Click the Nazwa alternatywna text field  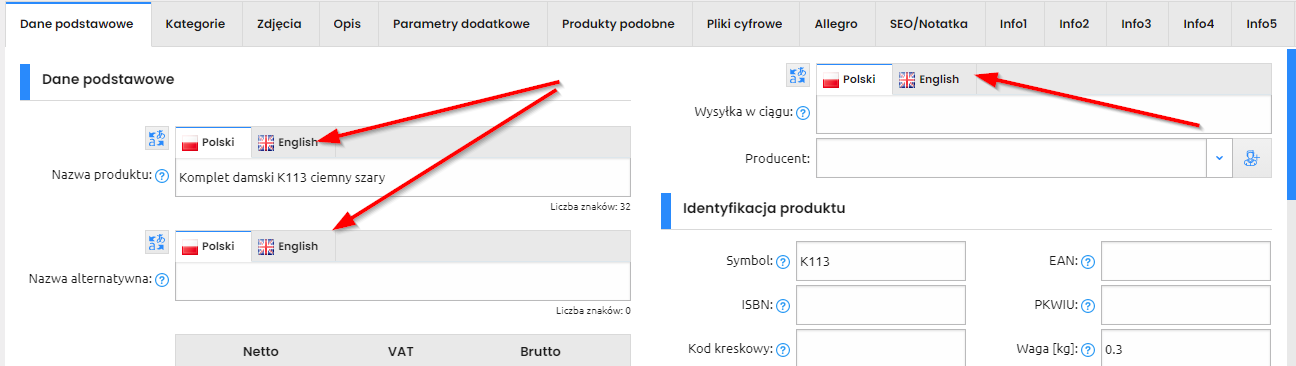403,281
